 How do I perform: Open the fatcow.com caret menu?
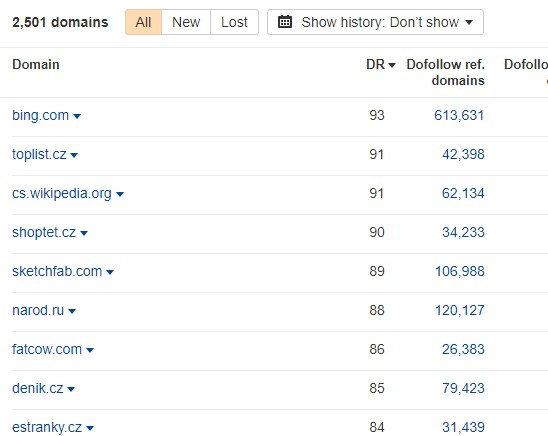(x=90, y=350)
